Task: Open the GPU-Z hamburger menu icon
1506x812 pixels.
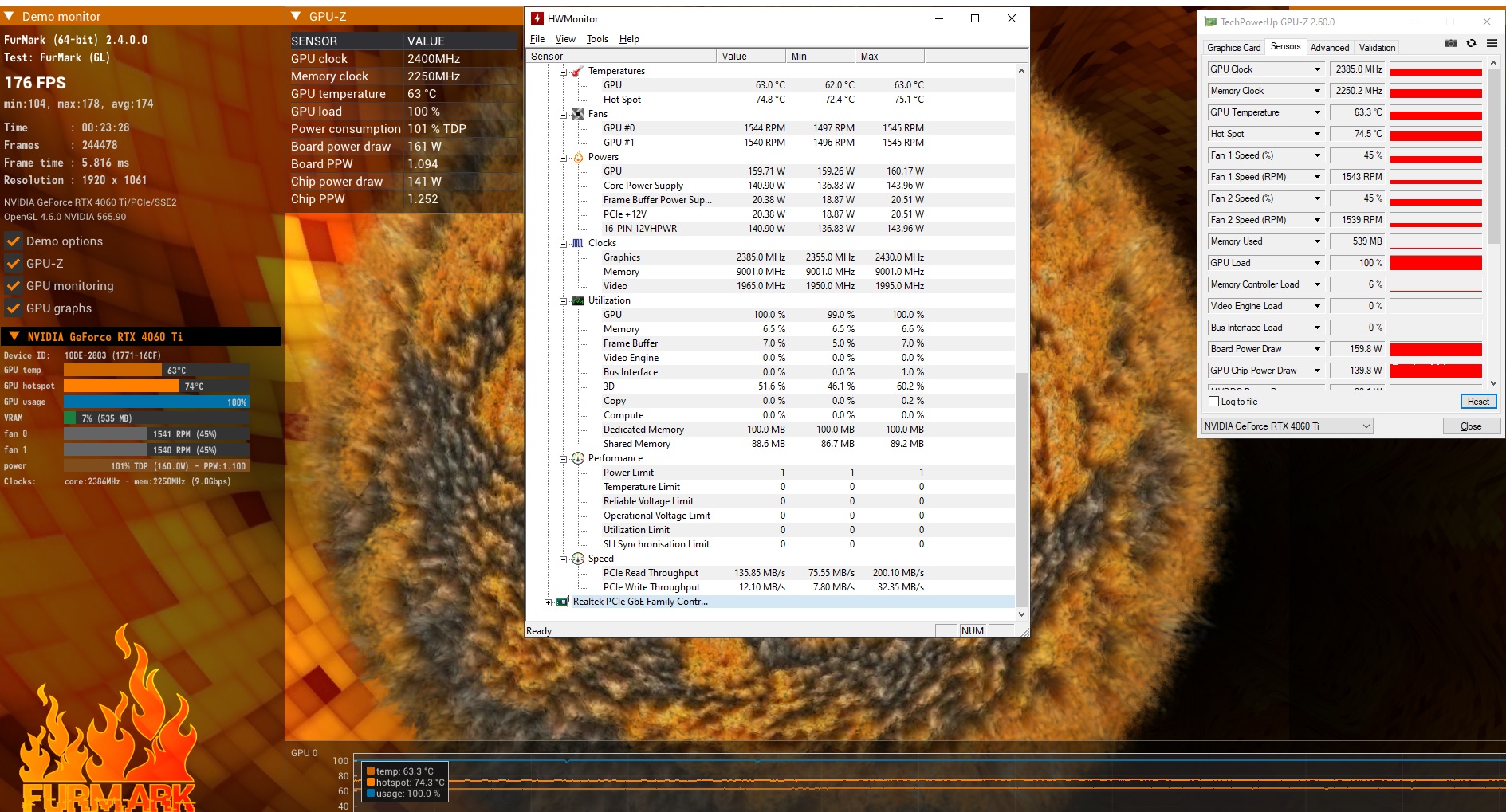Action: pos(1491,44)
